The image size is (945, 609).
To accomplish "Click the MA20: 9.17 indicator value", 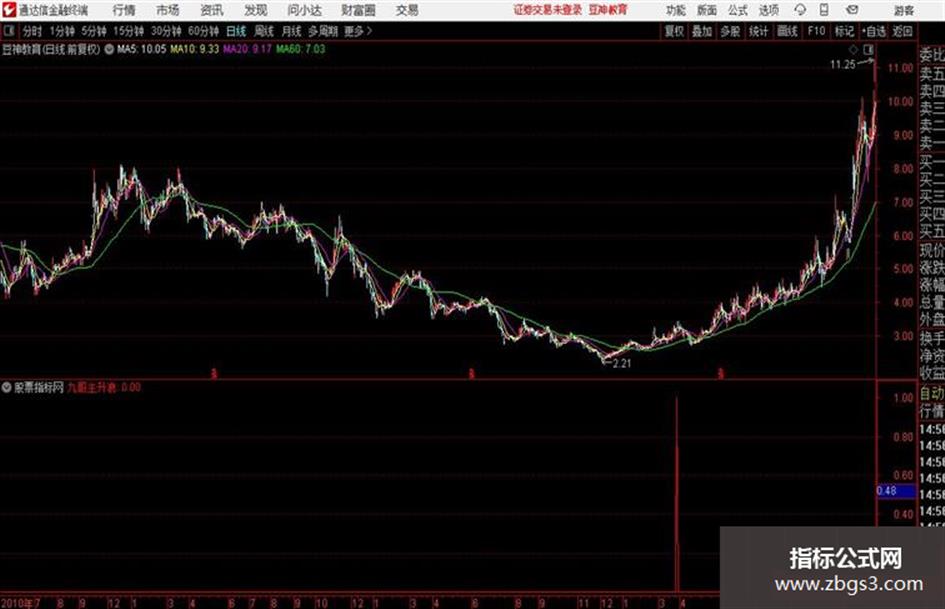I will click(x=248, y=49).
